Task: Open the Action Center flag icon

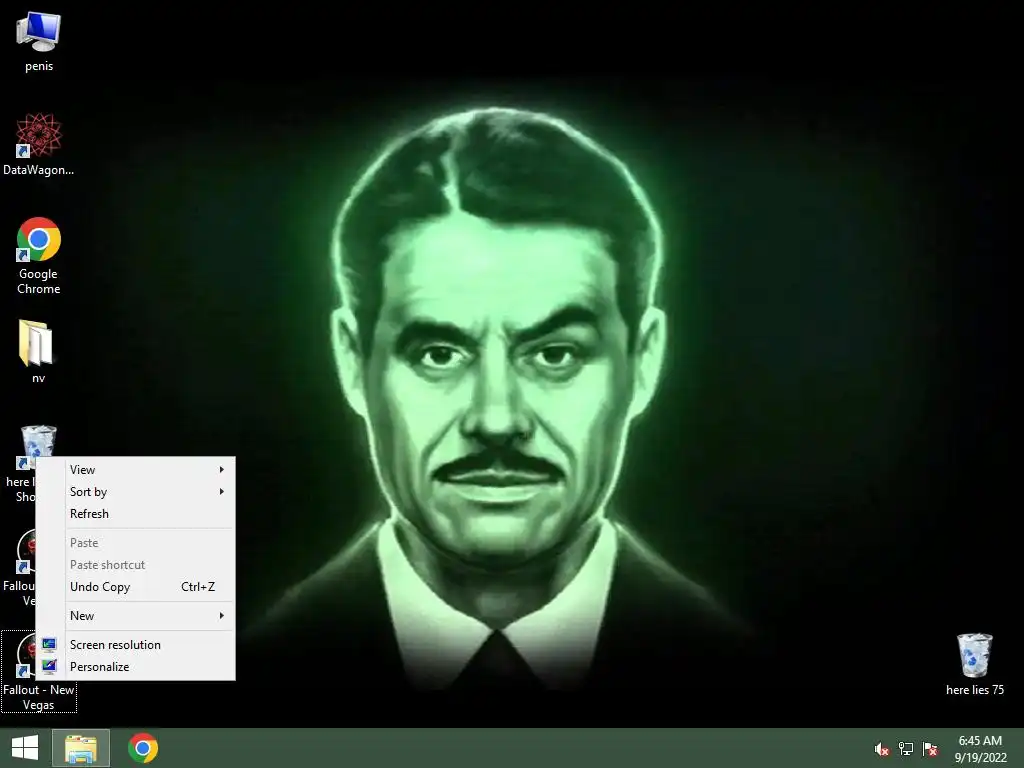Action: (x=930, y=749)
